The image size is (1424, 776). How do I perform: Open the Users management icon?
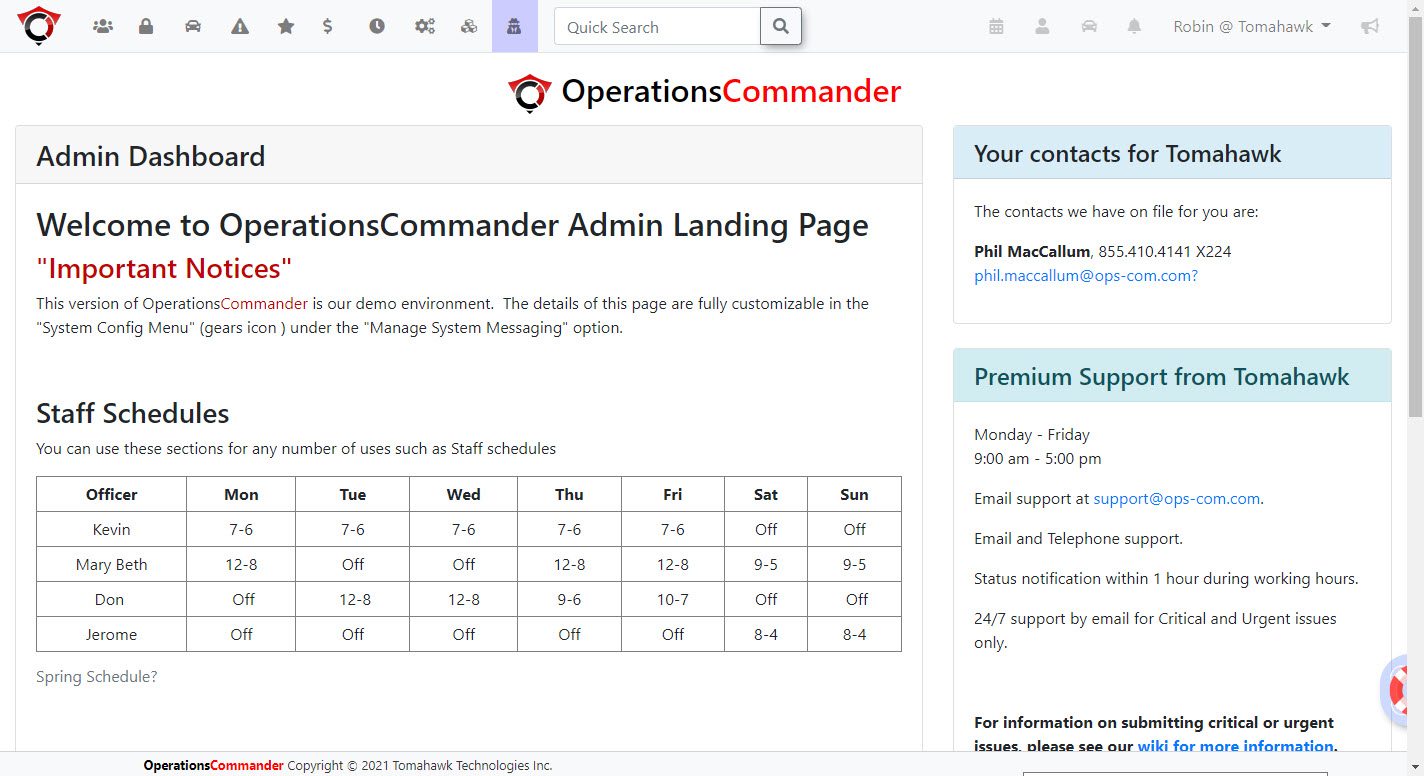click(x=102, y=26)
